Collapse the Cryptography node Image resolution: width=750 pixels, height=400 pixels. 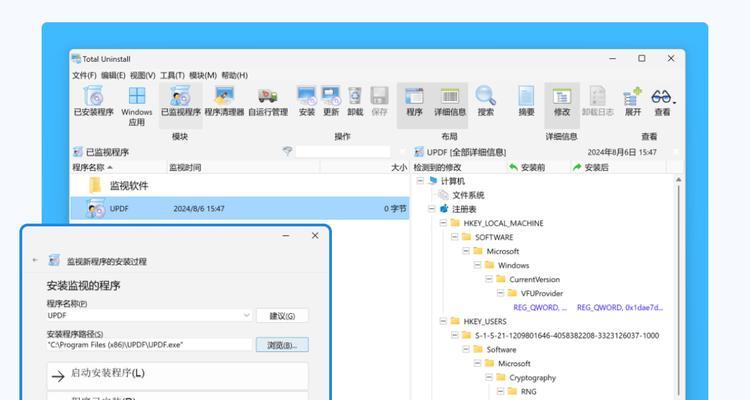(489, 377)
